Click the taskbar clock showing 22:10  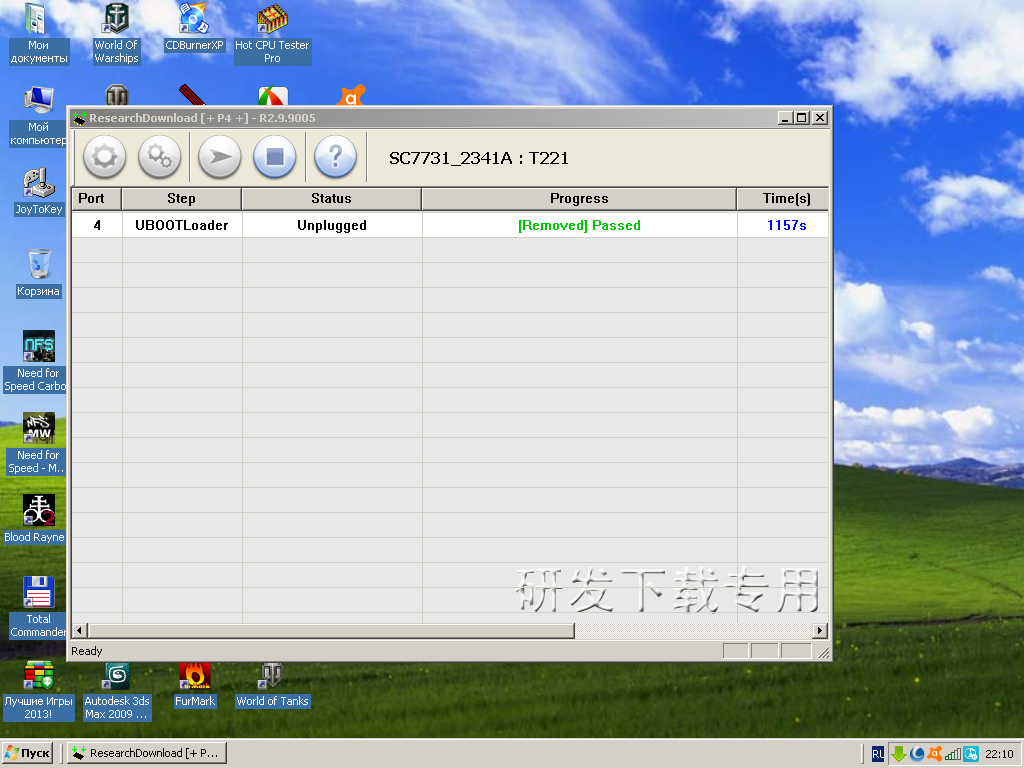click(x=999, y=754)
